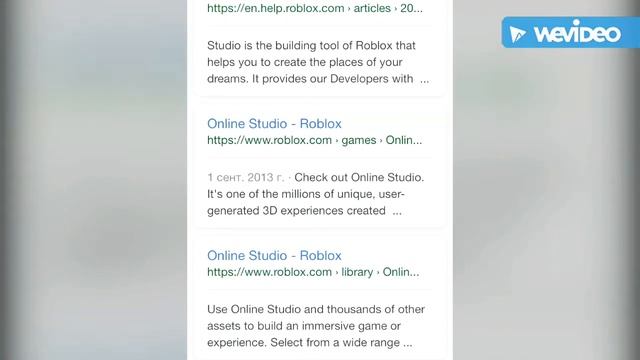The image size is (640, 360).
Task: Click the roblox.com games URL breadcrumb
Action: (x=314, y=140)
